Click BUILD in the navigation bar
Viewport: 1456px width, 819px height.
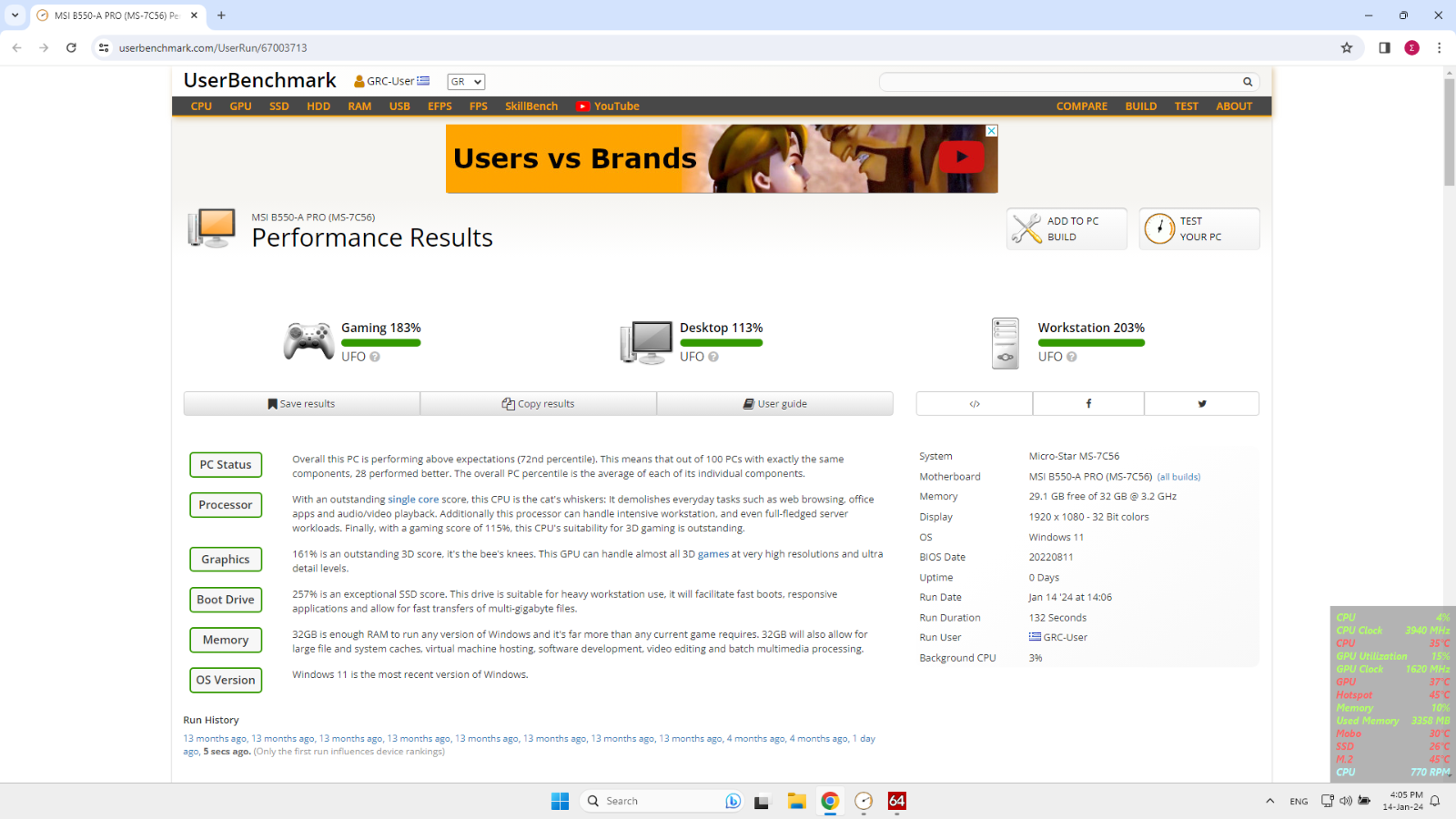pyautogui.click(x=1141, y=106)
